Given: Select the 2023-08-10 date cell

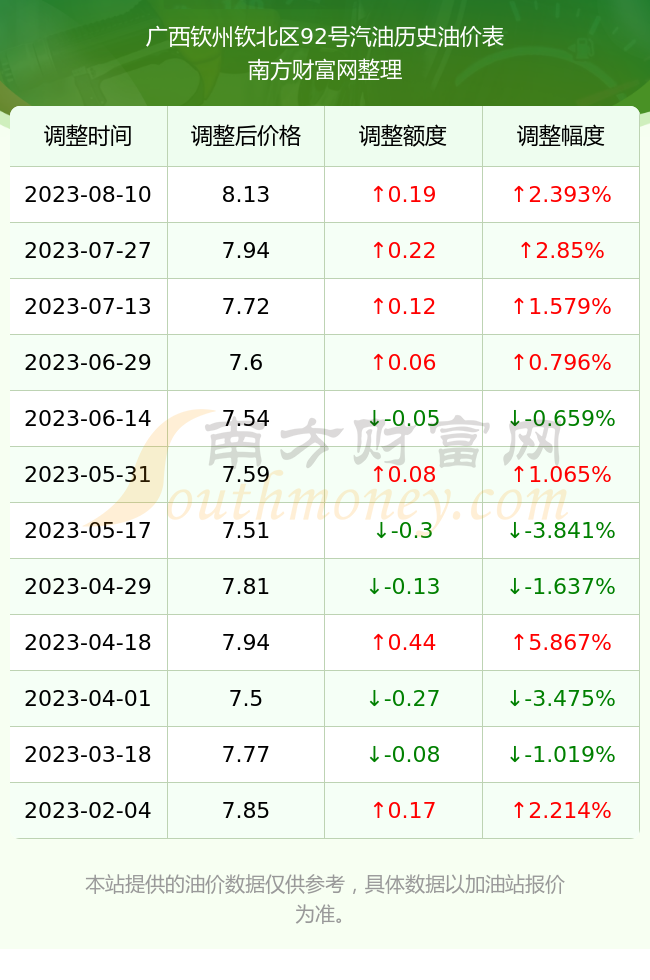Looking at the screenshot, I should 88,194.
